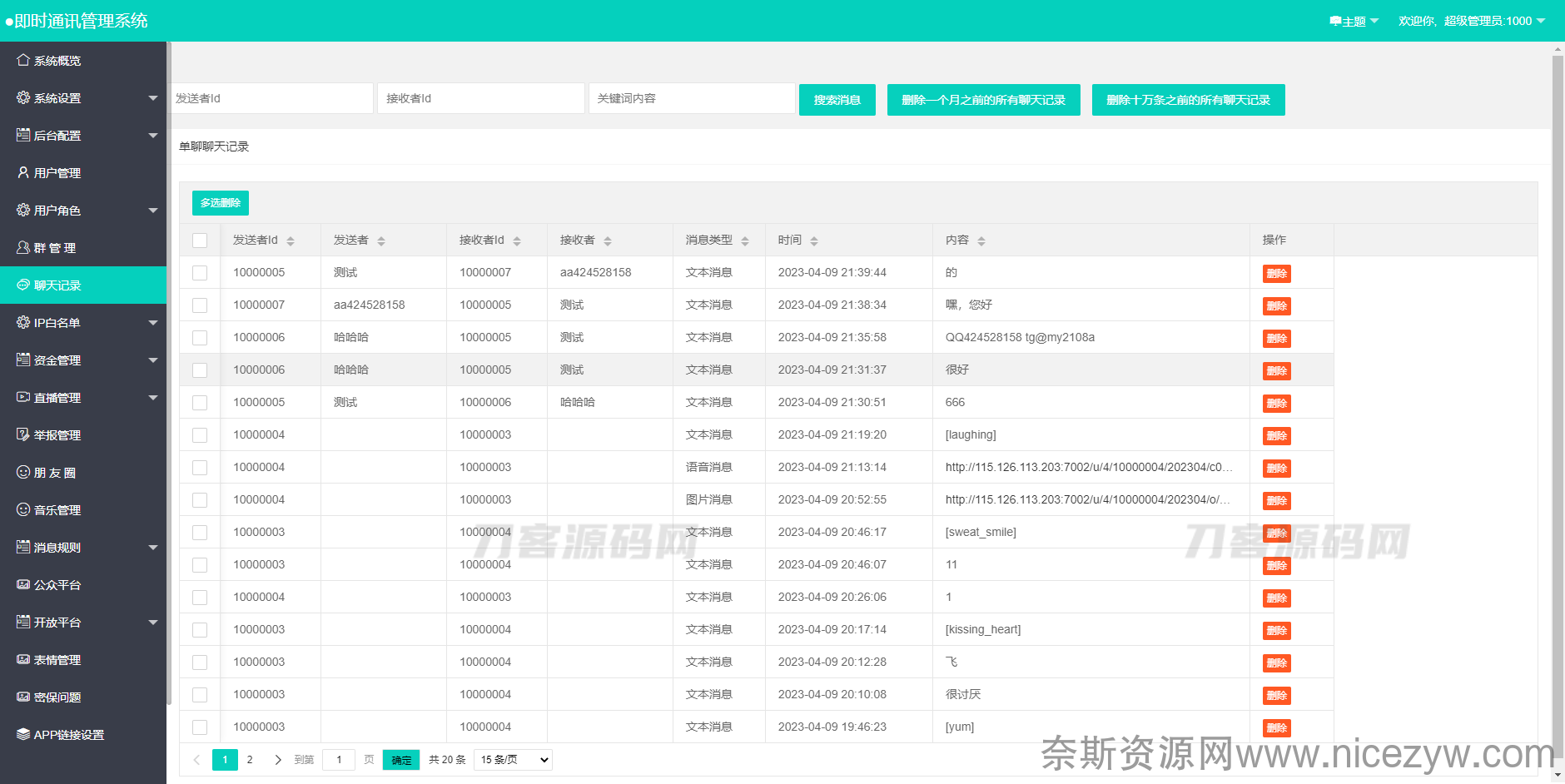
Task: Click the 搜索消息 button
Action: (837, 100)
